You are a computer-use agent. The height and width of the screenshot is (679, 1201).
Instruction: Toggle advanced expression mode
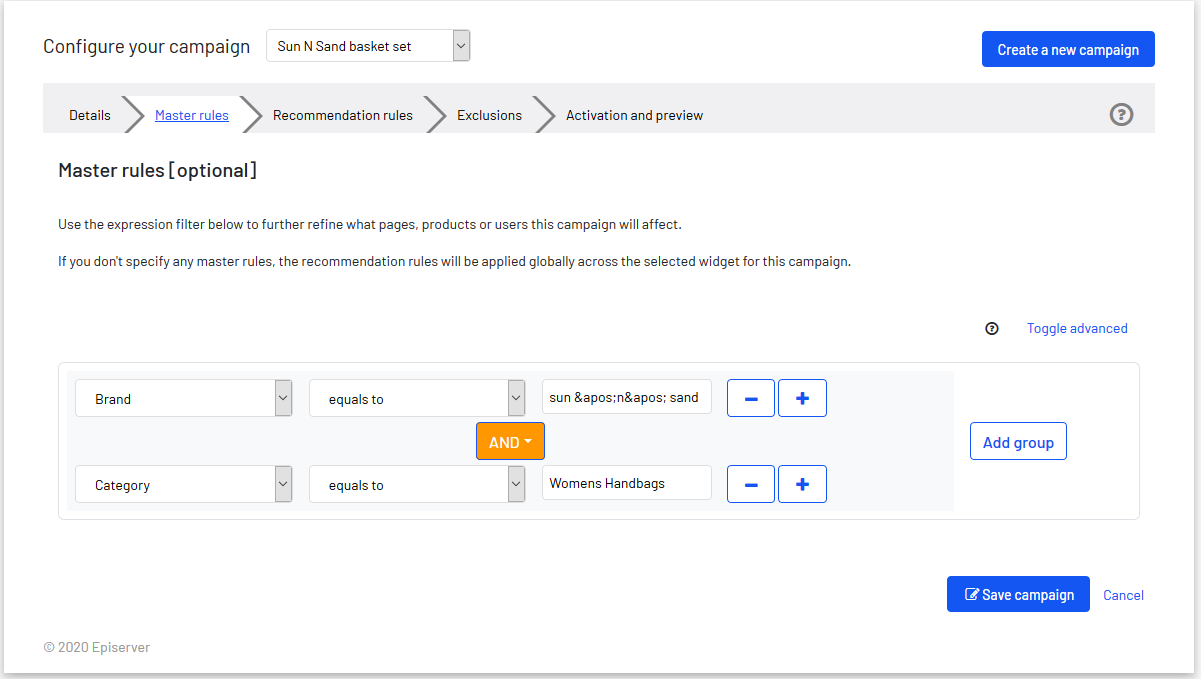[x=1076, y=328]
